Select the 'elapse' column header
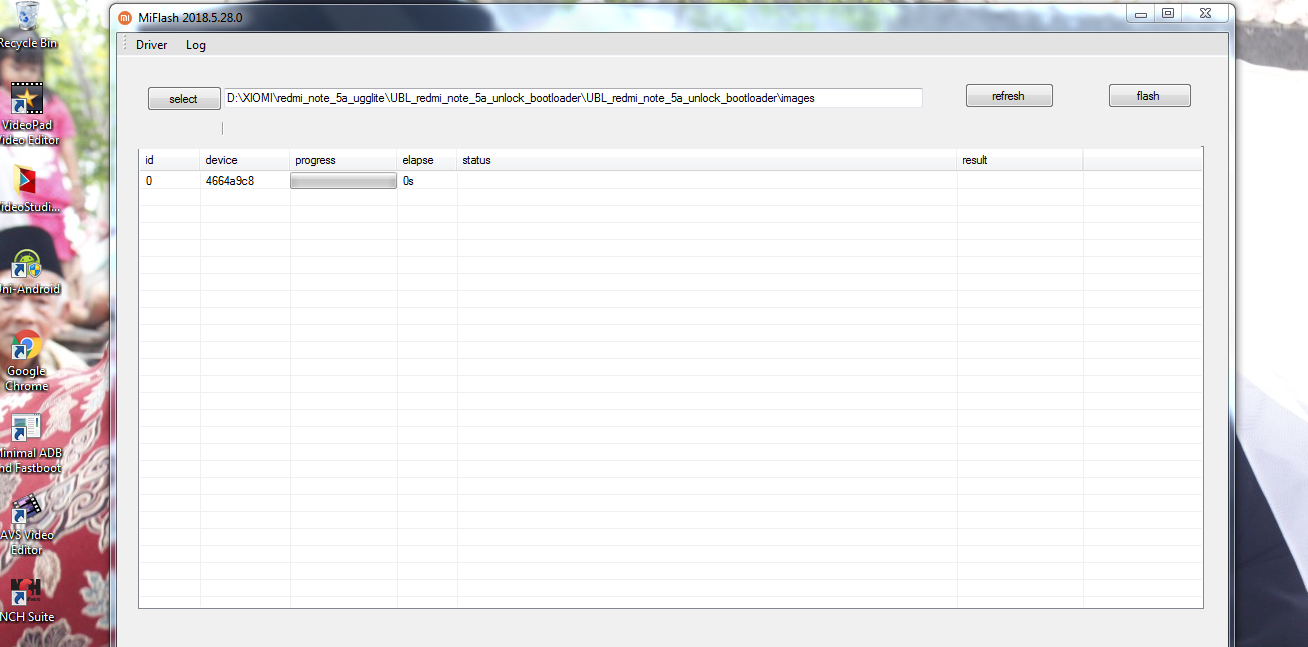This screenshot has width=1308, height=647. point(427,160)
